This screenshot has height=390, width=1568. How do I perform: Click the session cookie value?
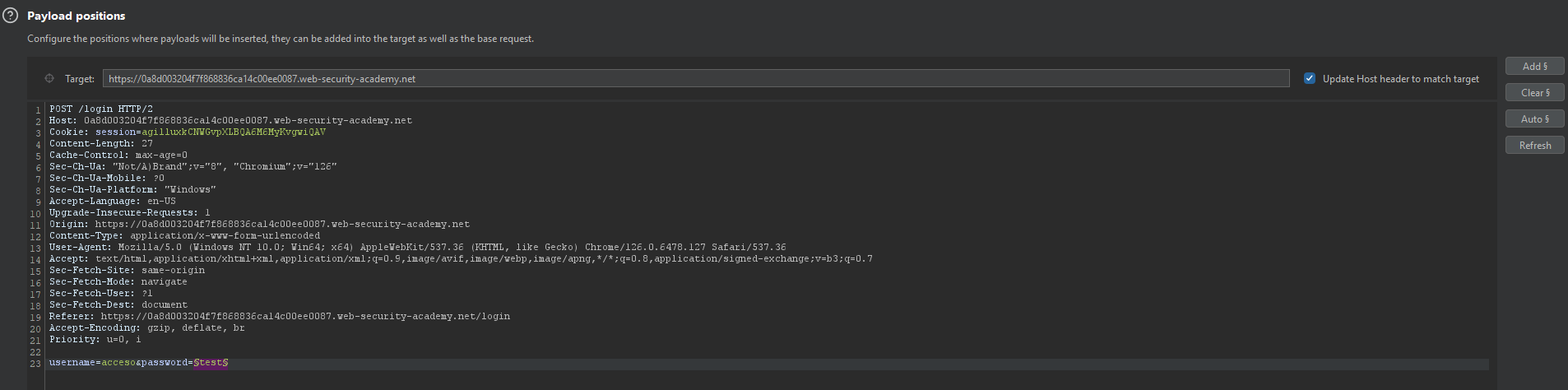point(233,132)
